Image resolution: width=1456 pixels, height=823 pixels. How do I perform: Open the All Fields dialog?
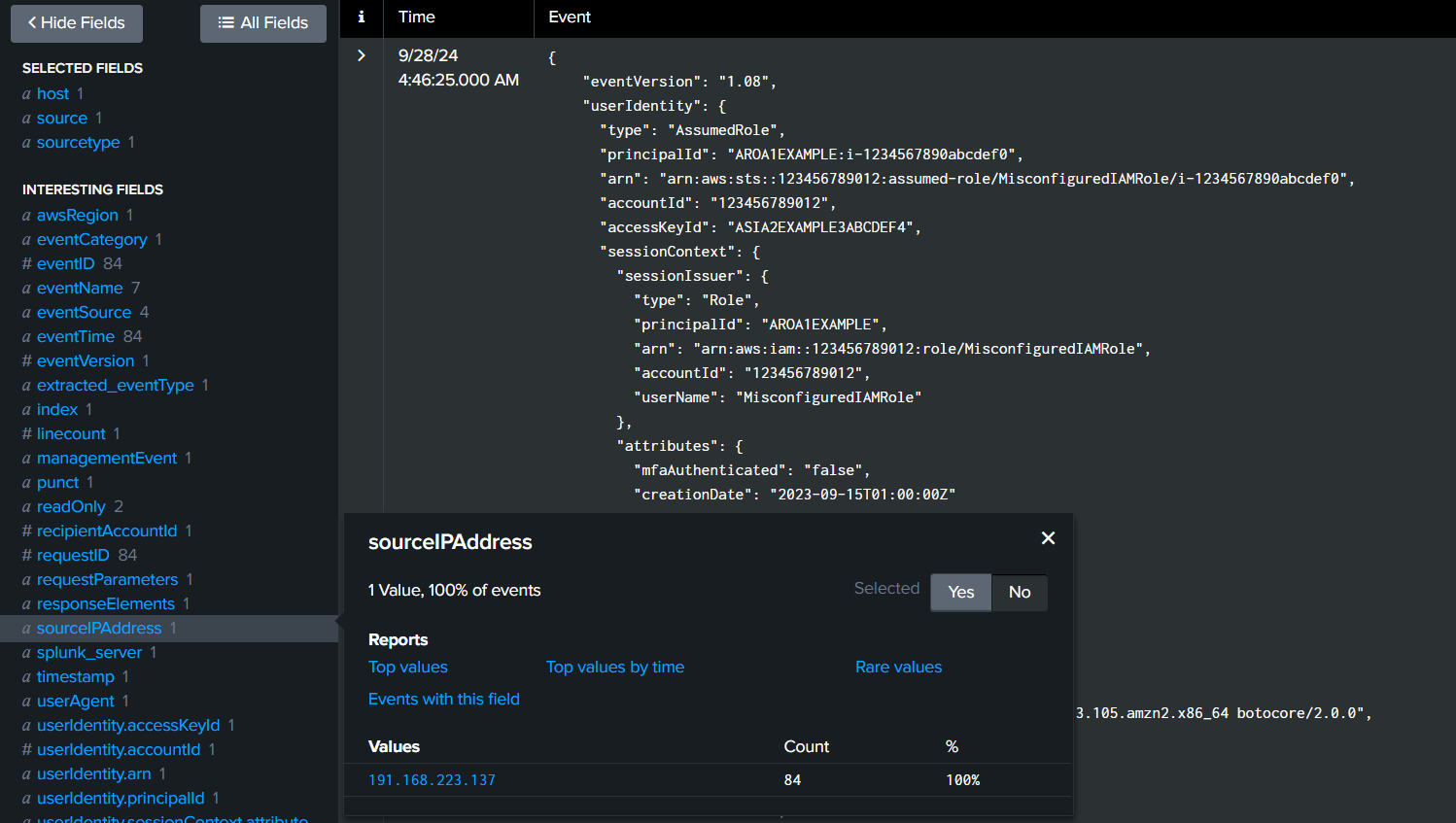[x=262, y=23]
